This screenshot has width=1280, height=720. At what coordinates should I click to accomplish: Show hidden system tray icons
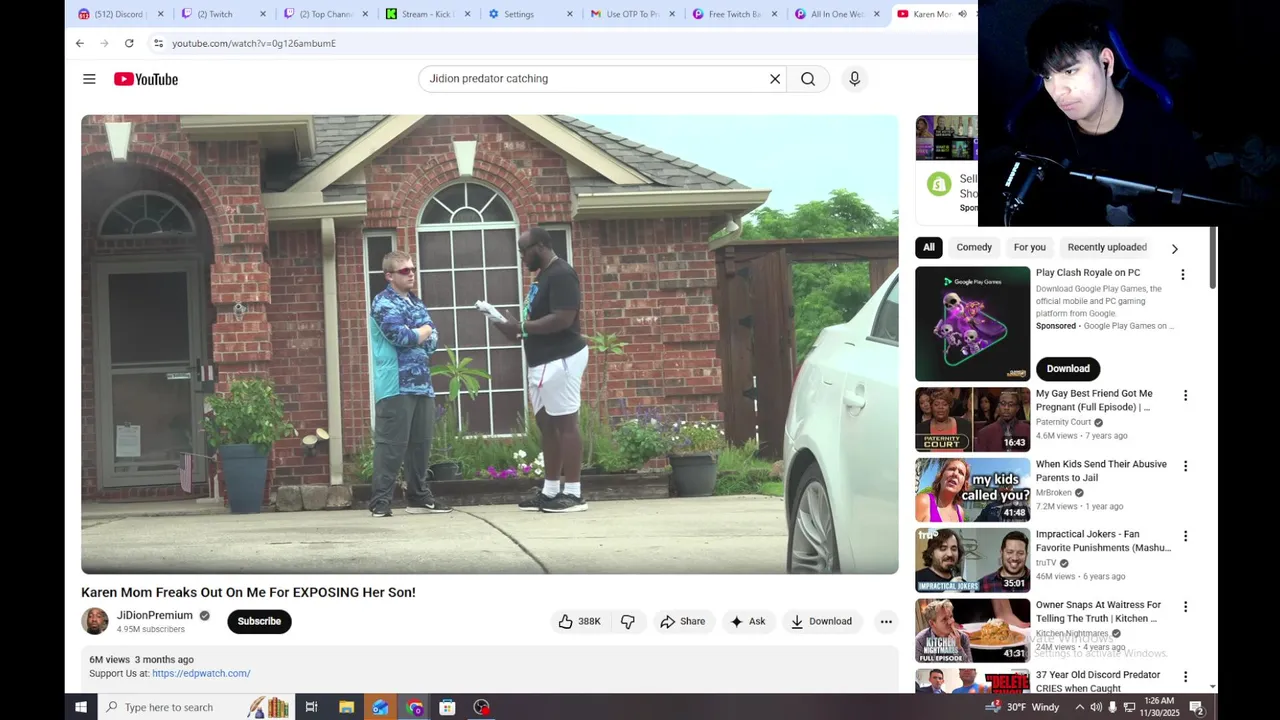pos(1079,707)
